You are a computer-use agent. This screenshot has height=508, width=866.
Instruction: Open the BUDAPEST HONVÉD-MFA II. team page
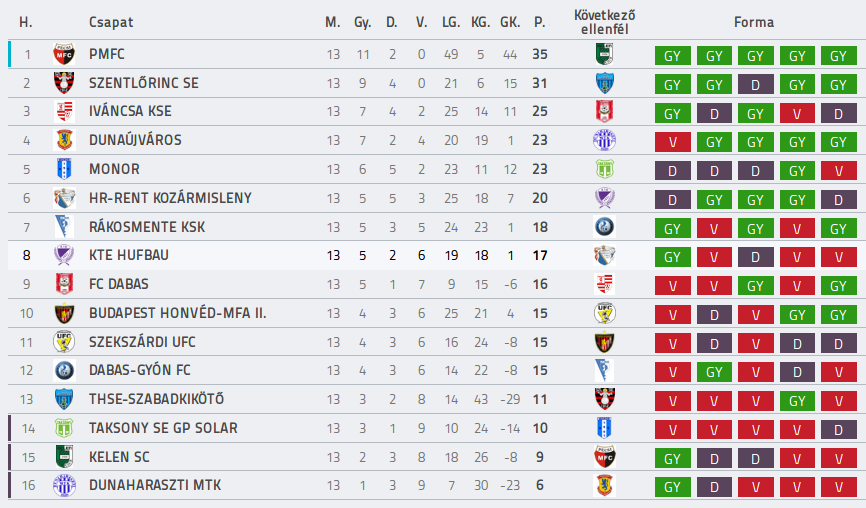tap(178, 313)
